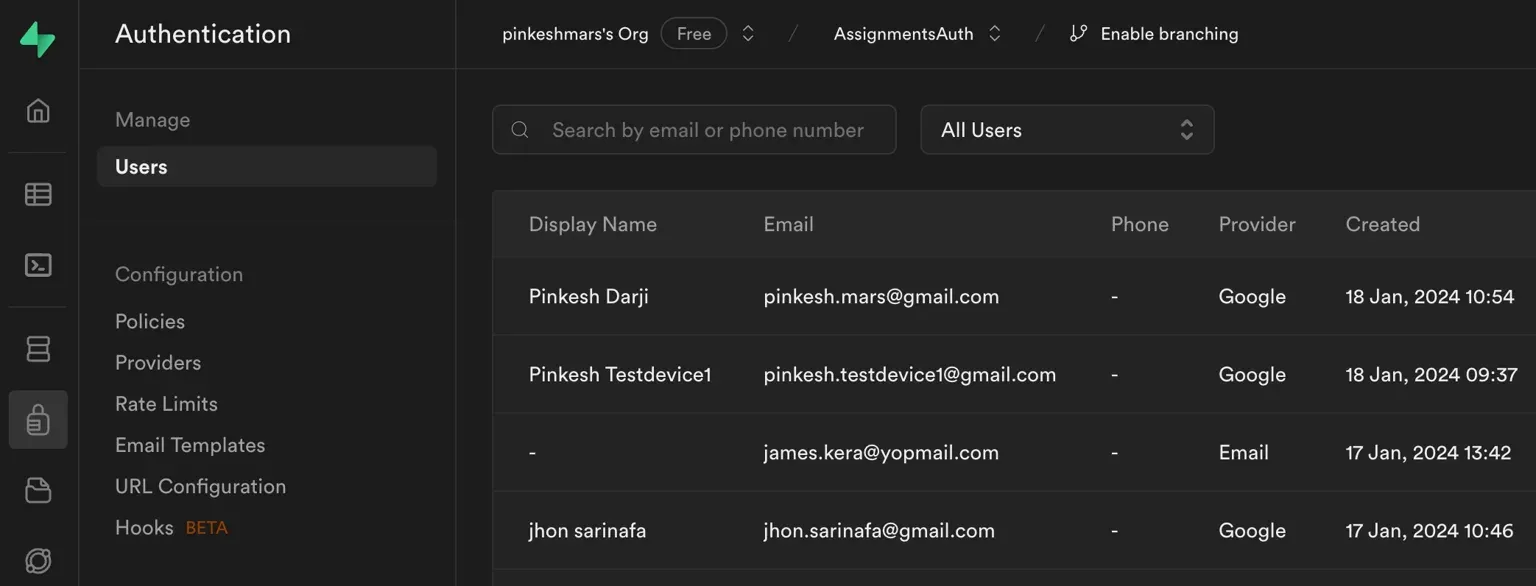
Task: Open the SQL Editor terminal icon
Action: tap(38, 265)
